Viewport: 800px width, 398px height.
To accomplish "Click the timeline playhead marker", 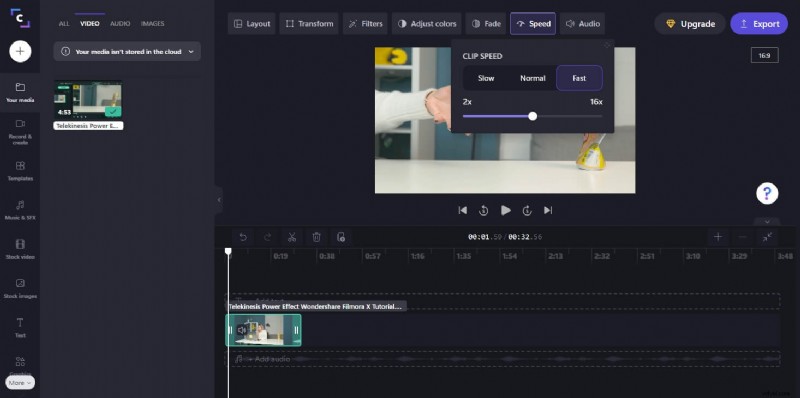I will pos(229,251).
